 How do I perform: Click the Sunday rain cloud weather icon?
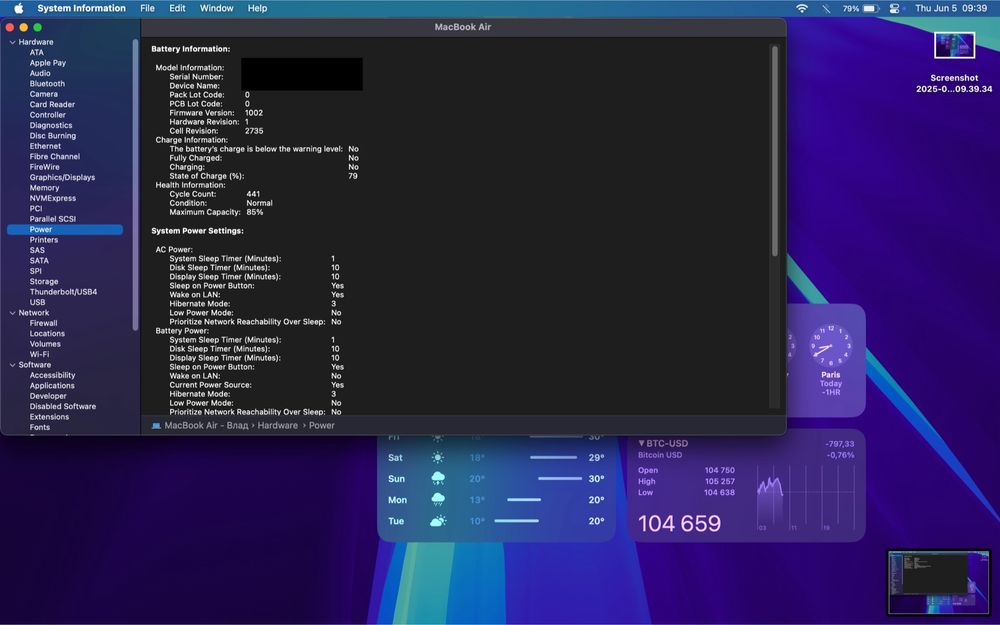(x=438, y=478)
